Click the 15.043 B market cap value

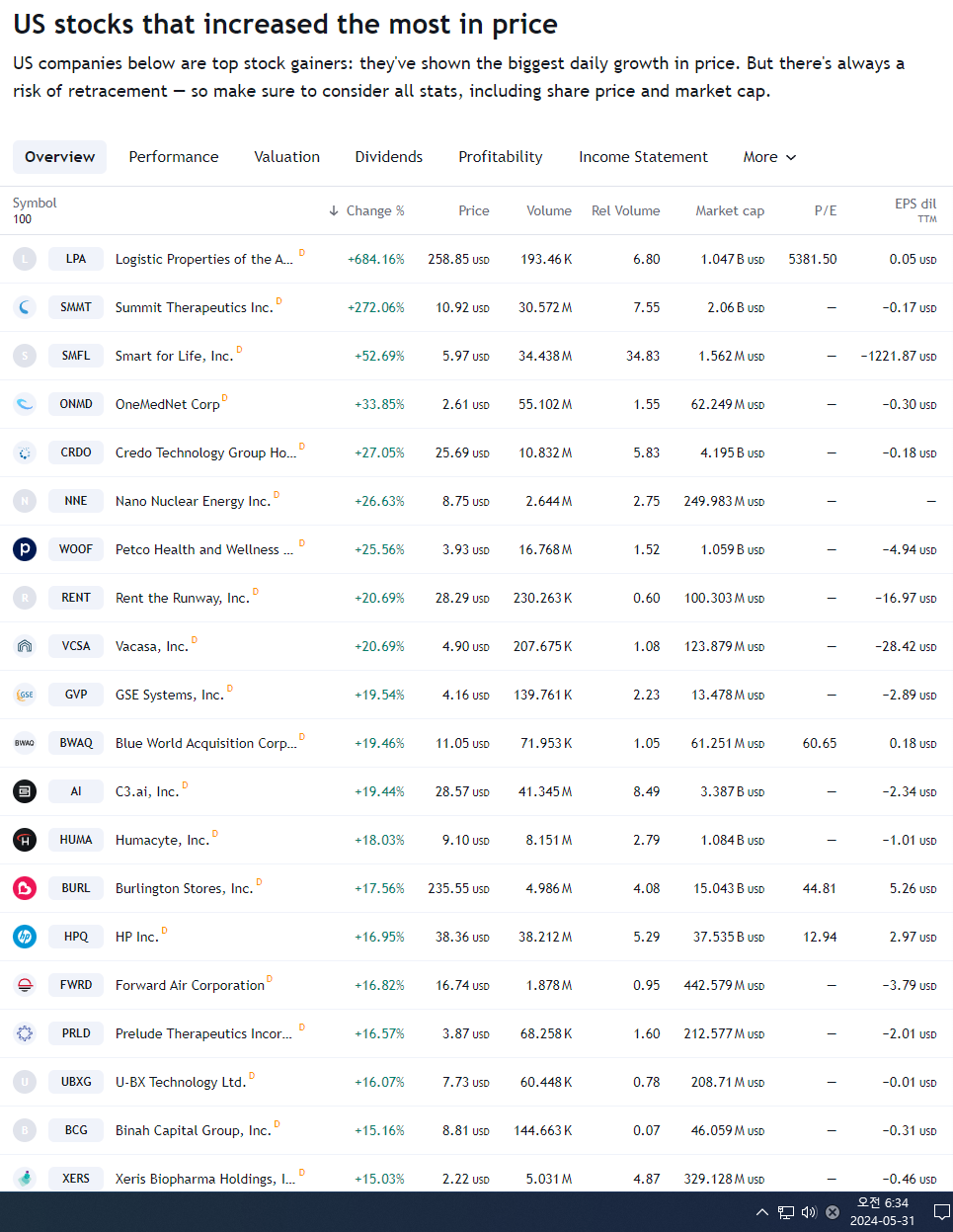(729, 888)
